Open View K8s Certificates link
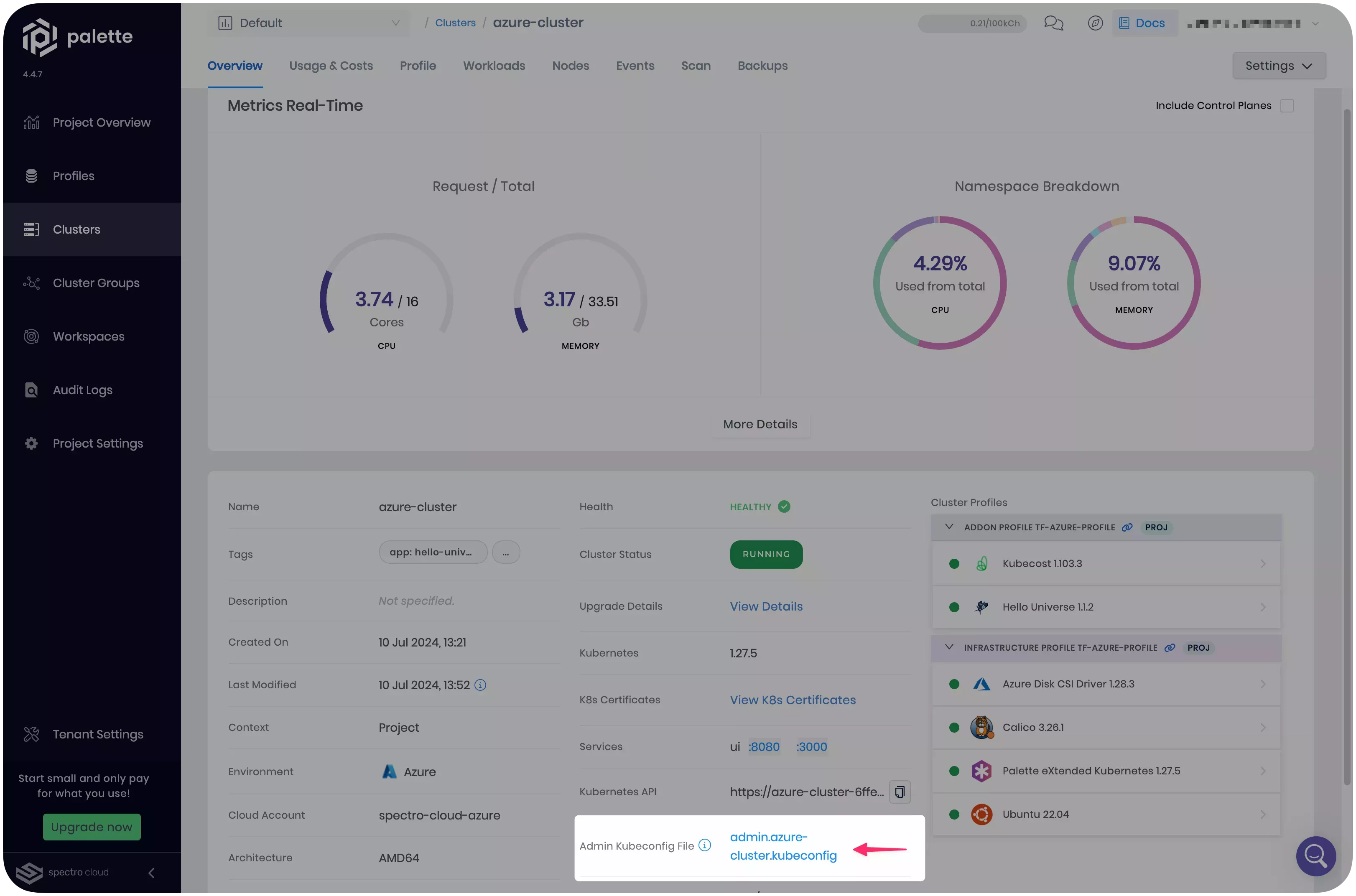1356x896 pixels. tap(793, 700)
